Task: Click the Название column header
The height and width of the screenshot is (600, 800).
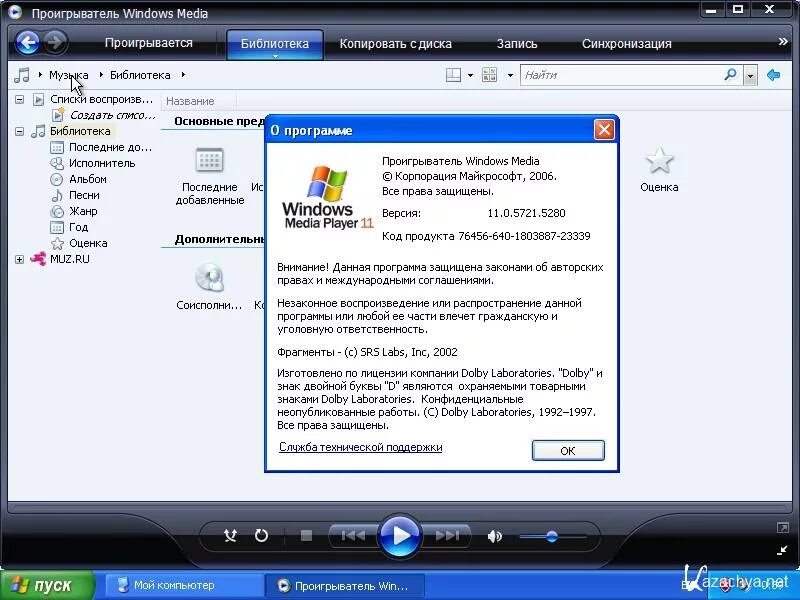Action: tap(190, 101)
